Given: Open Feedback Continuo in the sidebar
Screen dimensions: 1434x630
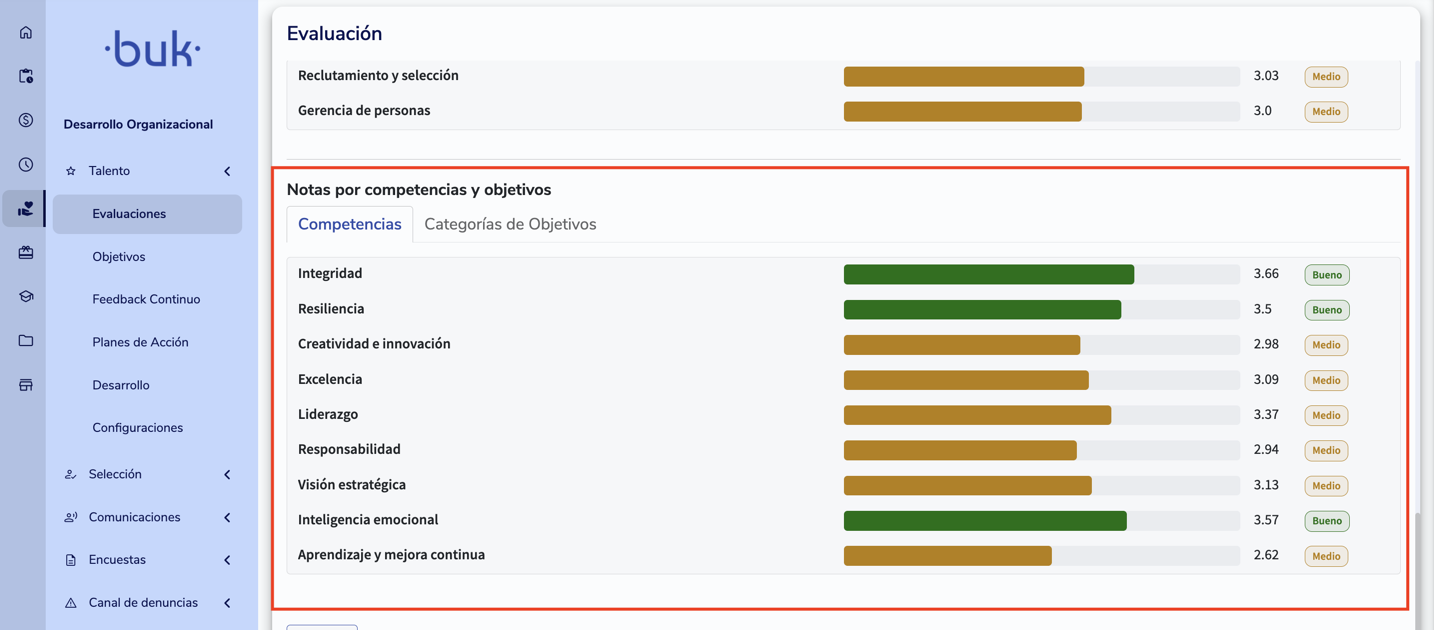Looking at the screenshot, I should click(146, 299).
